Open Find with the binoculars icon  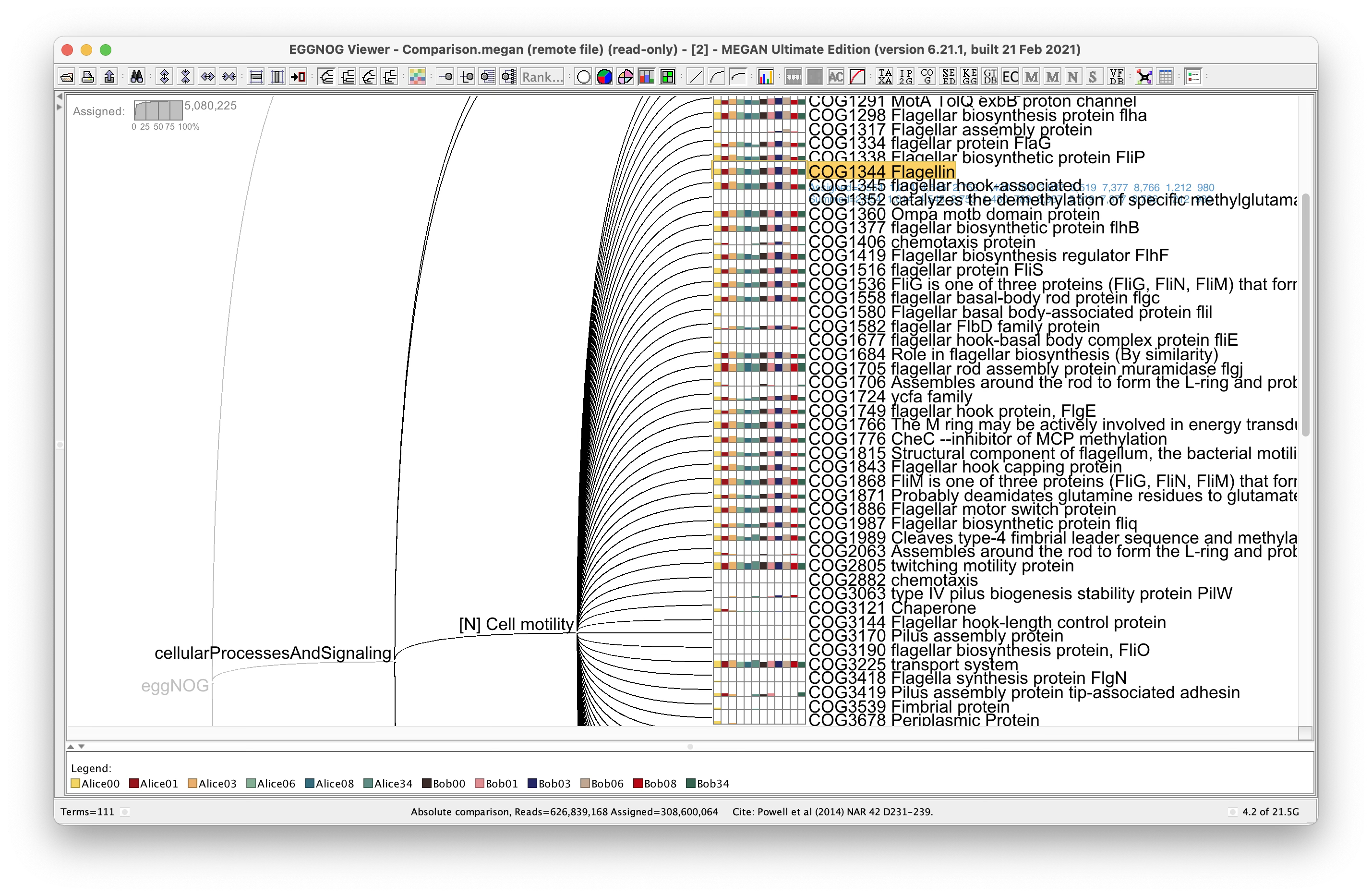point(137,77)
